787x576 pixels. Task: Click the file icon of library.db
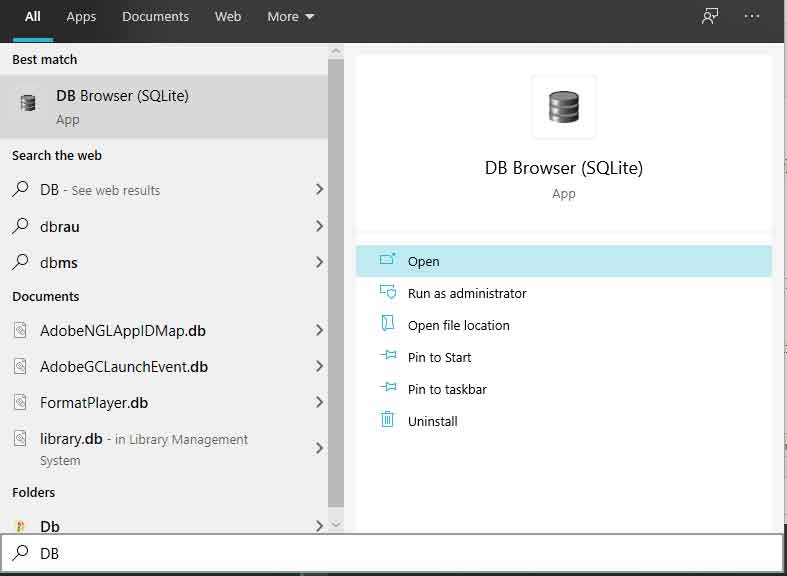[x=20, y=439]
